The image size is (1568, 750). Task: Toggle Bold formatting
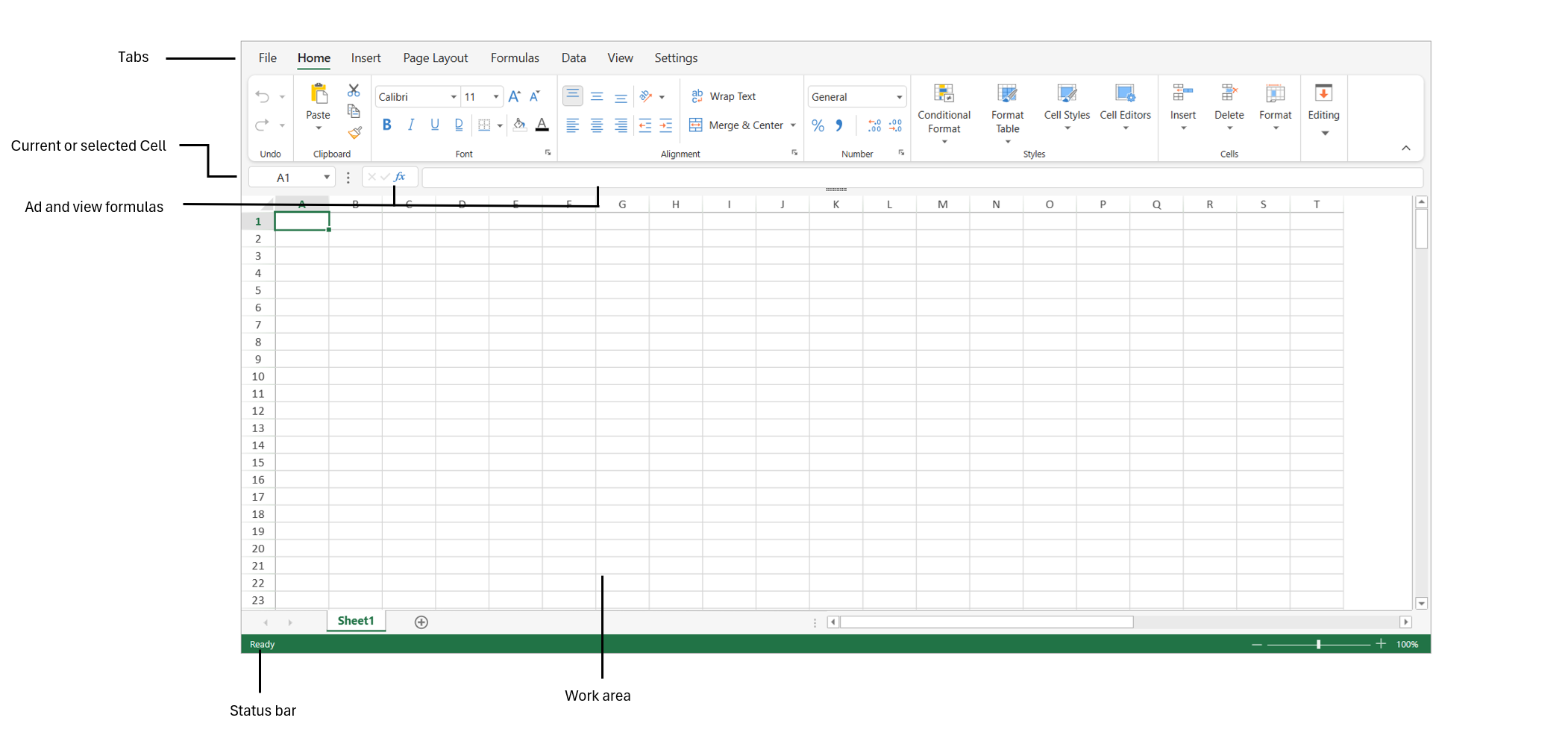click(386, 125)
